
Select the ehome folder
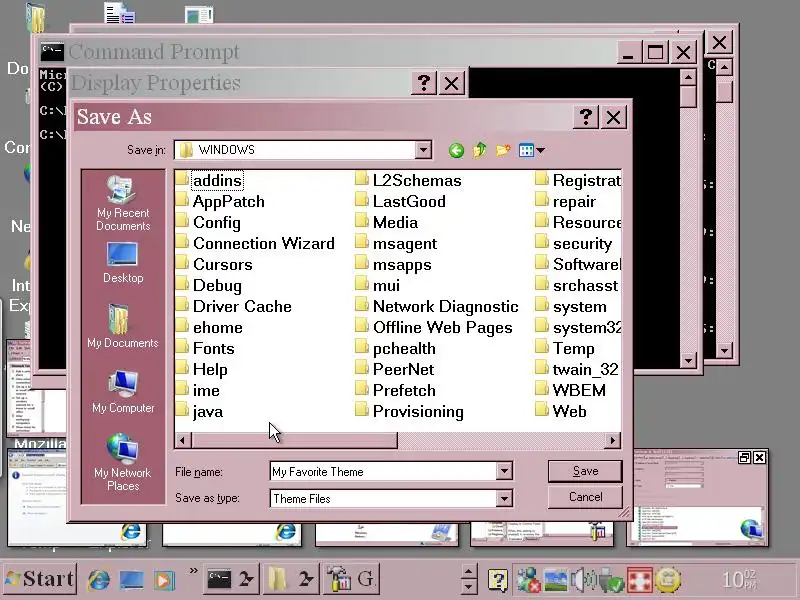pyautogui.click(x=209, y=328)
